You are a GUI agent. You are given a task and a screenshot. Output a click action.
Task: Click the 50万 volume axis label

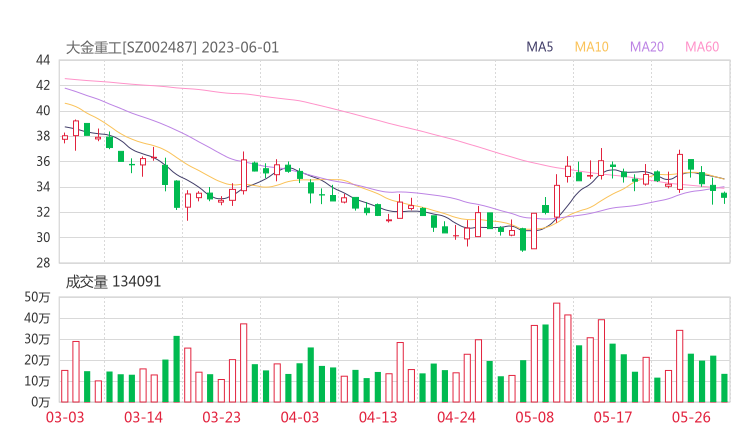(x=37, y=297)
